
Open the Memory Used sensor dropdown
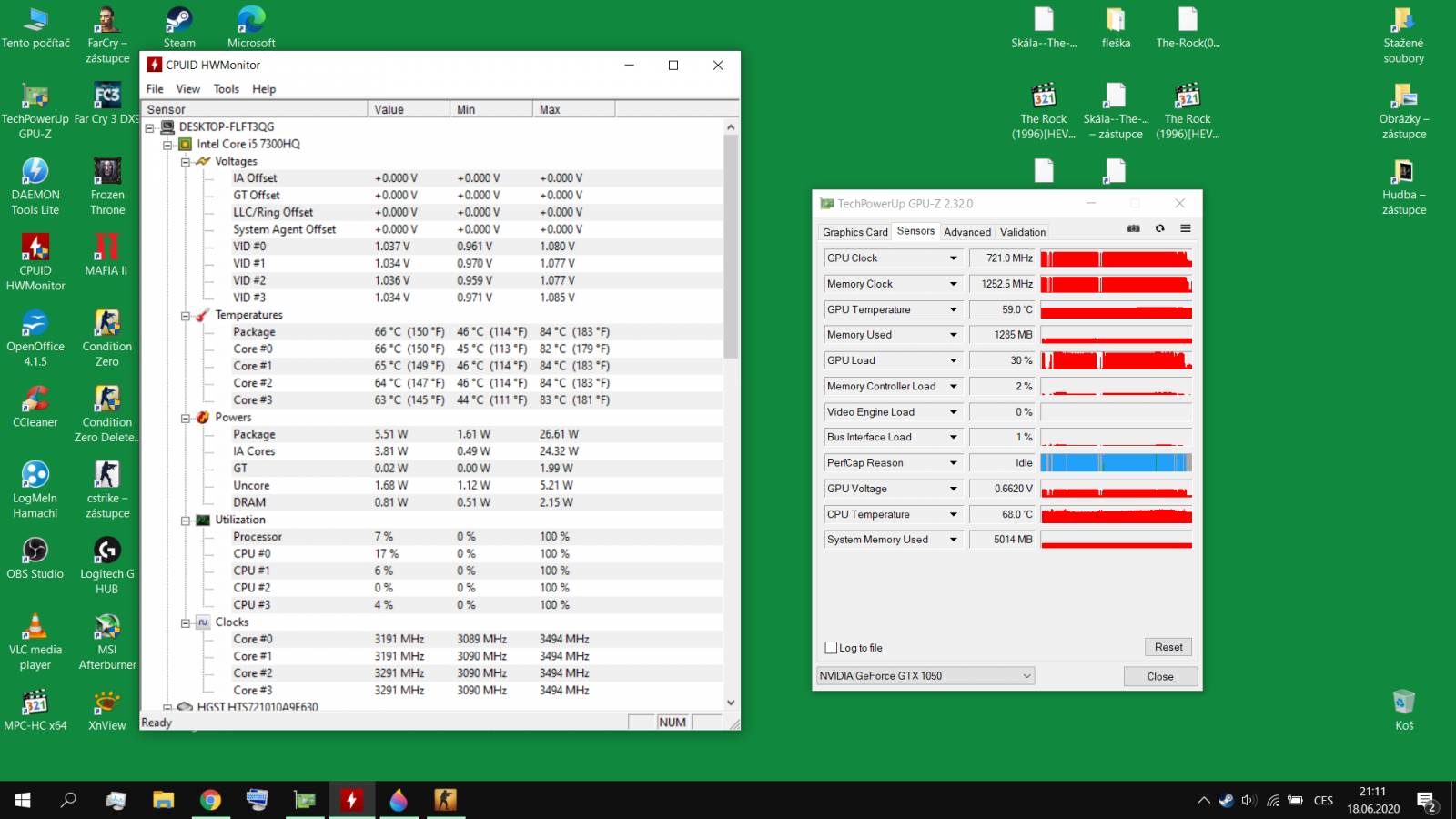(954, 335)
